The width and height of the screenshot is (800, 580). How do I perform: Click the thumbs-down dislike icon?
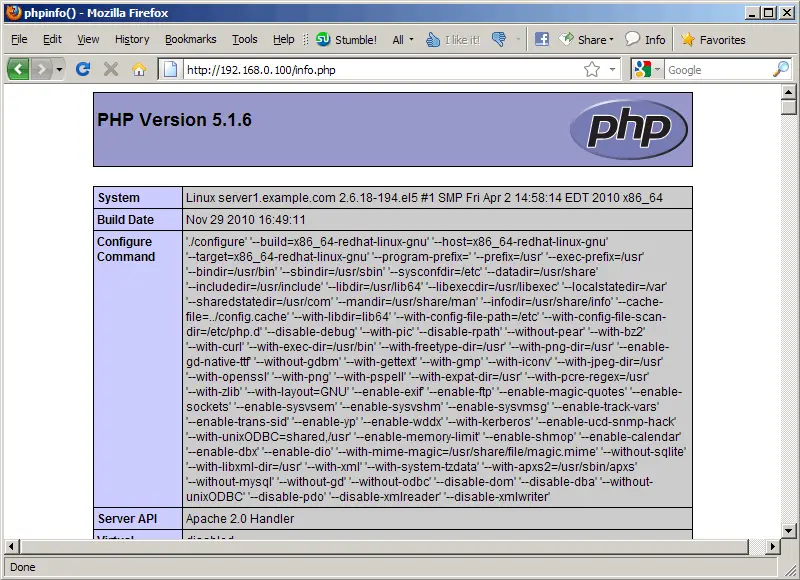(499, 39)
